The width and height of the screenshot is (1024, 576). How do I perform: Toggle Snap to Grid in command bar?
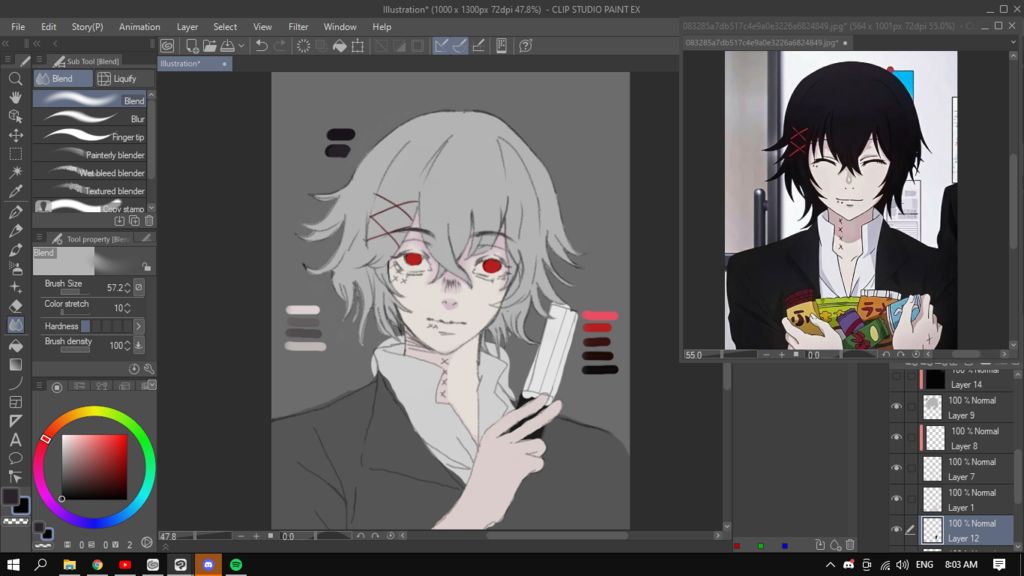click(478, 46)
